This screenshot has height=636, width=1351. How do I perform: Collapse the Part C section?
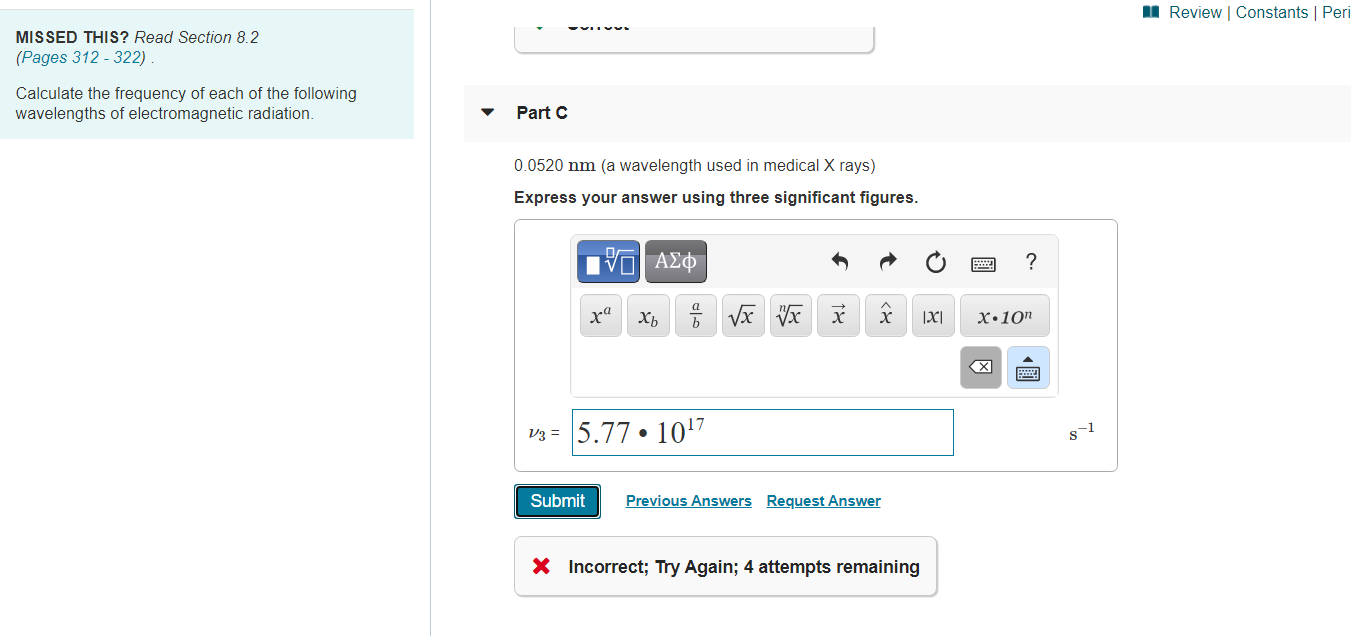point(487,113)
